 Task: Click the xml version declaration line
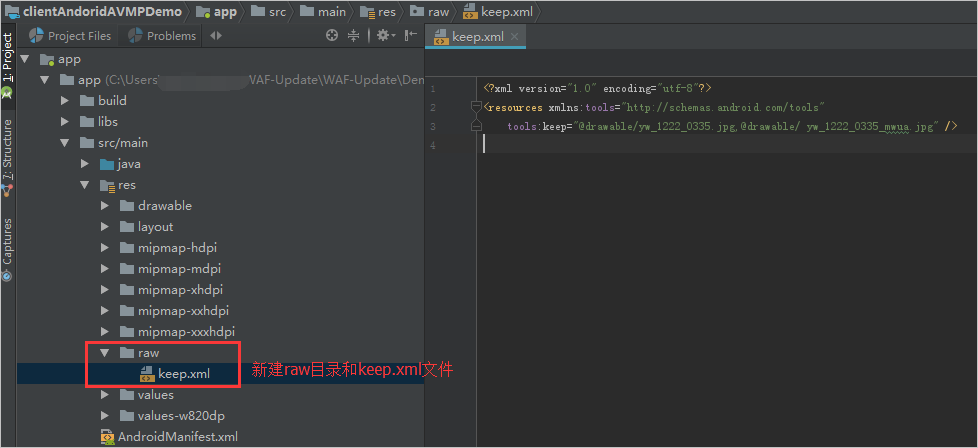[598, 89]
